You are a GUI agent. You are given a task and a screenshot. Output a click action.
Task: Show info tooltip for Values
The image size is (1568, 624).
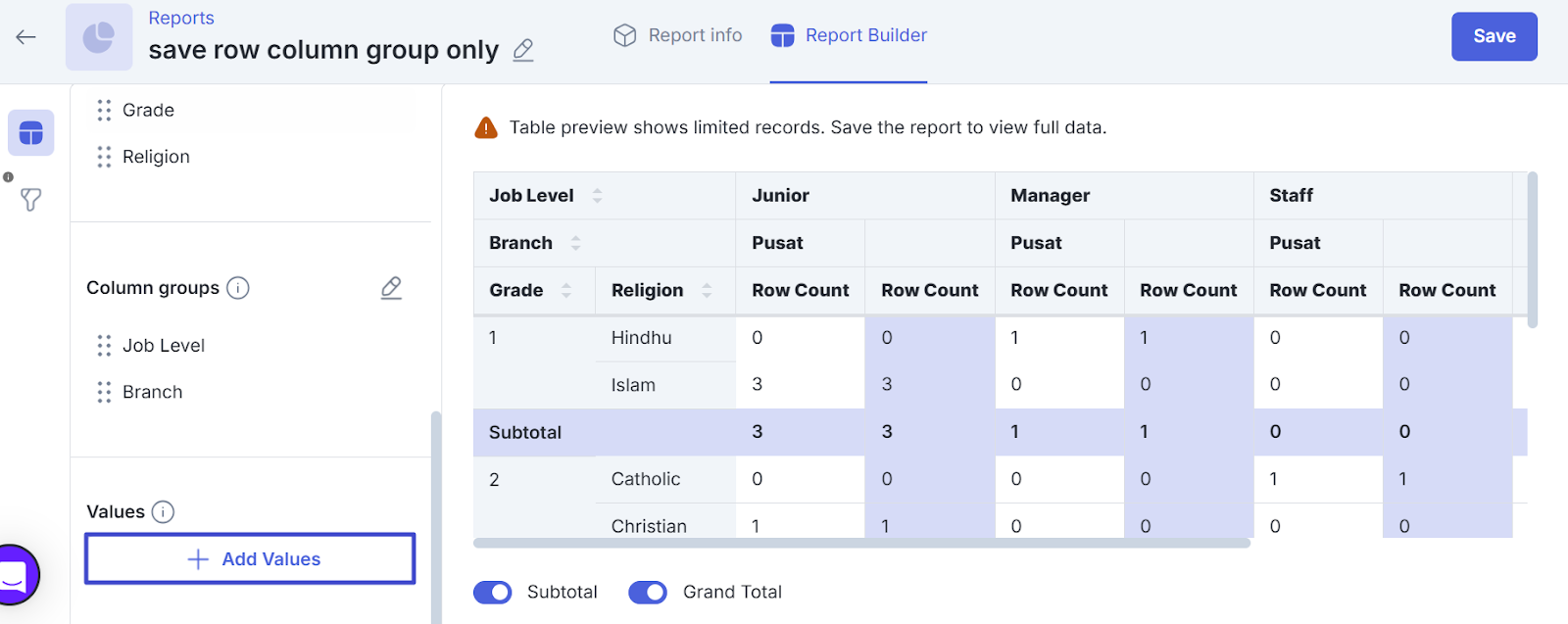[164, 511]
